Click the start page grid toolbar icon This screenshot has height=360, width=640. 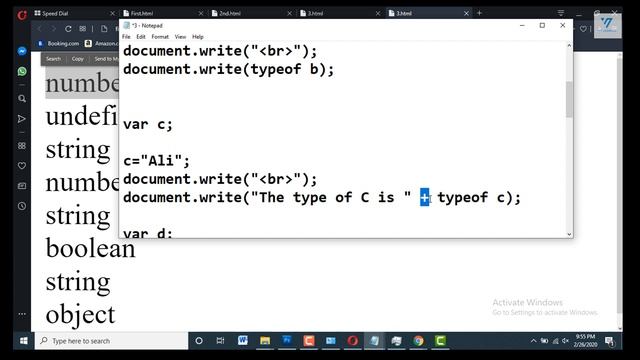pos(83,29)
